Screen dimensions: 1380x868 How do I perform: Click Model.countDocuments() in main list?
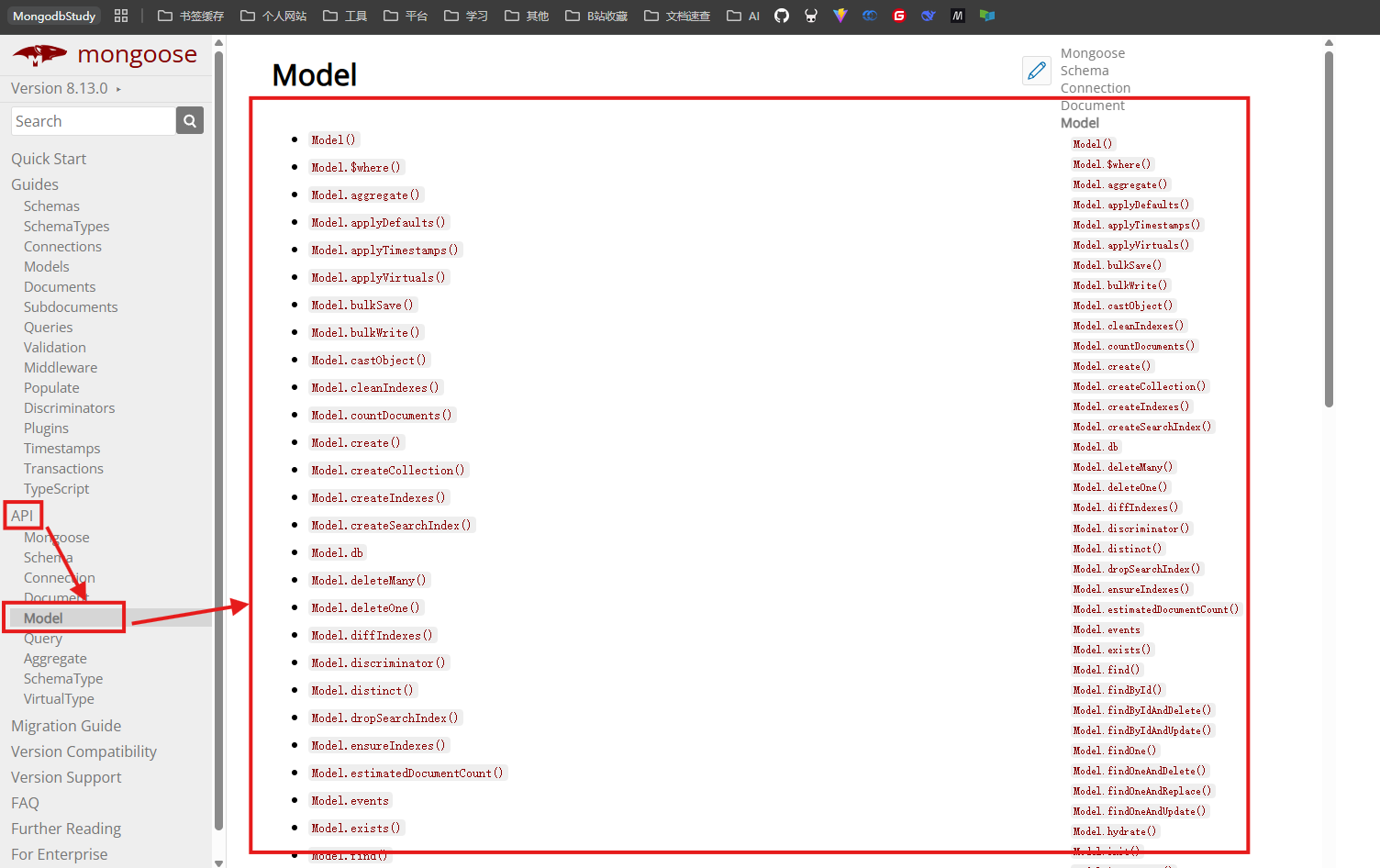tap(382, 415)
